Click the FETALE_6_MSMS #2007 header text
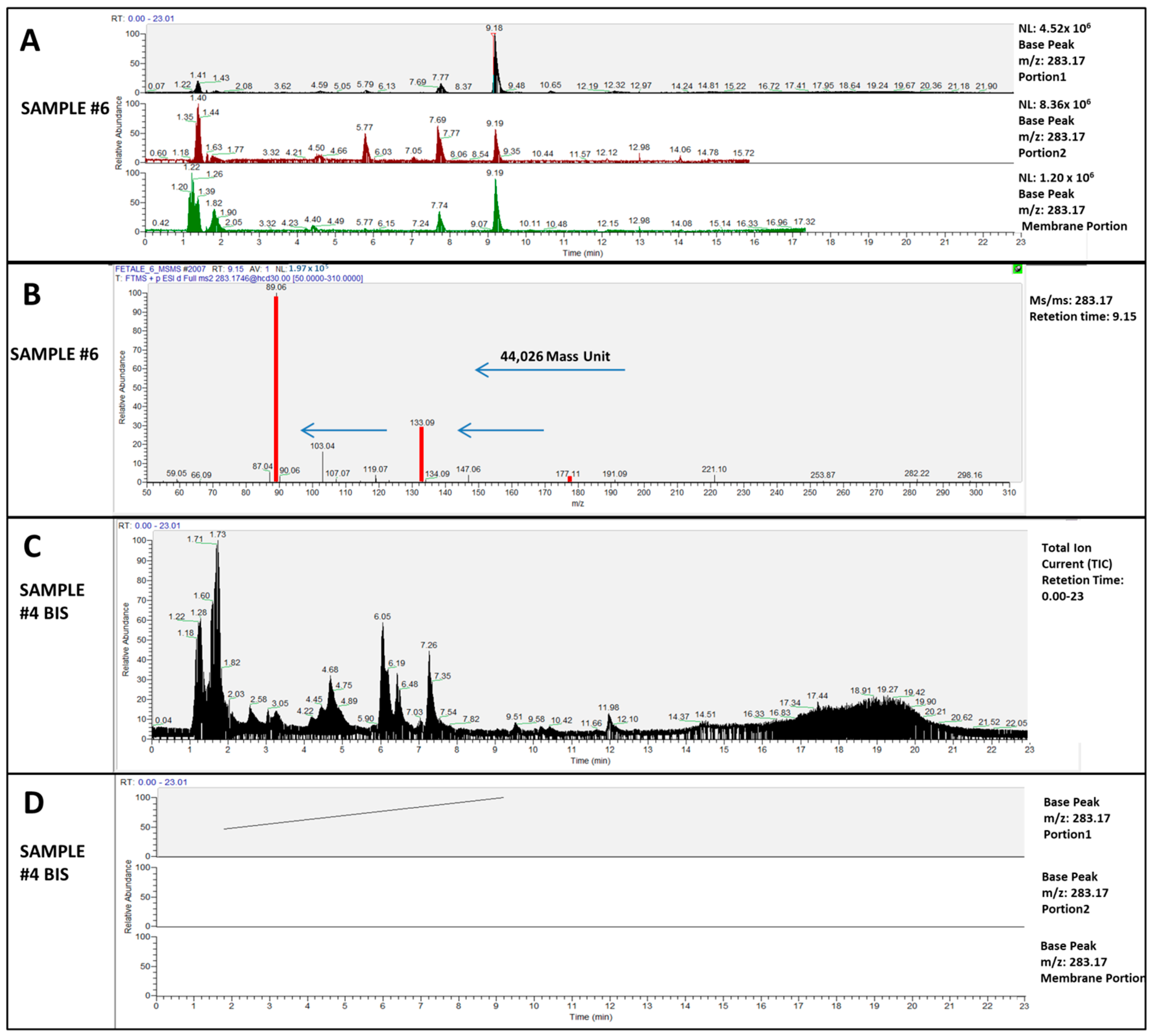 pyautogui.click(x=160, y=269)
